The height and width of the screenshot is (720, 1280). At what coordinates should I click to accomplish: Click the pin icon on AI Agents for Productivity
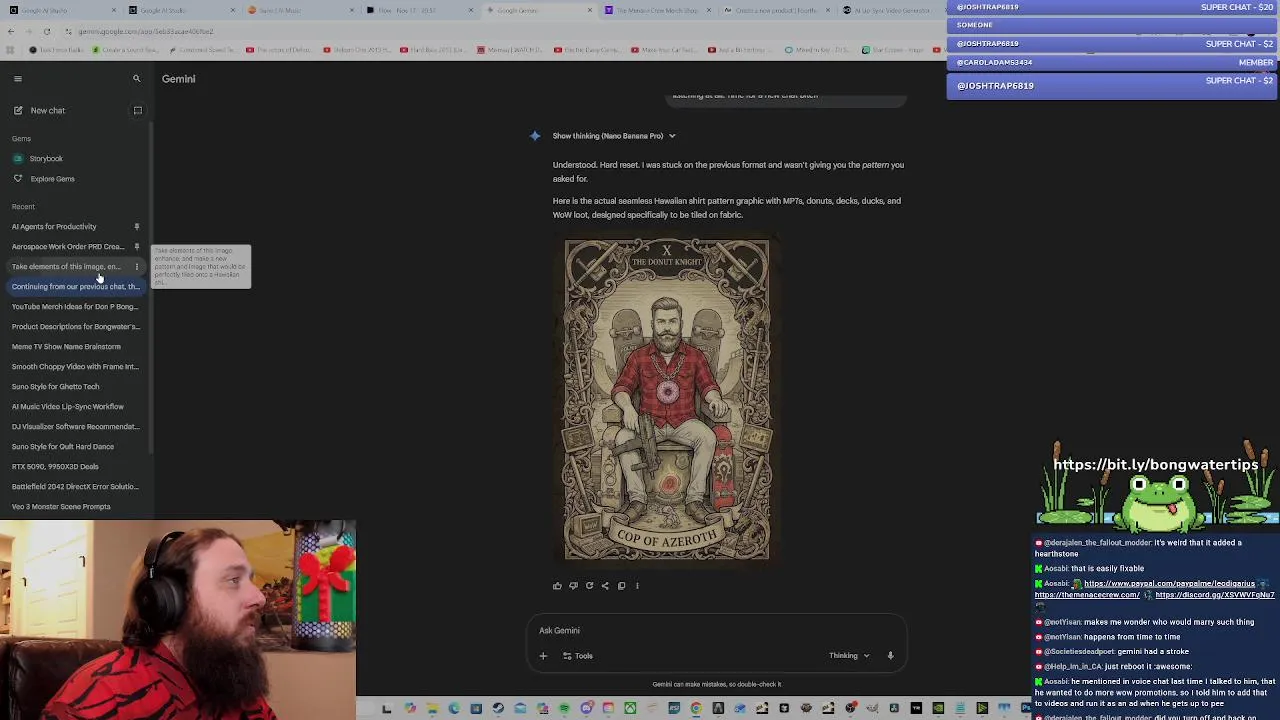tap(137, 226)
